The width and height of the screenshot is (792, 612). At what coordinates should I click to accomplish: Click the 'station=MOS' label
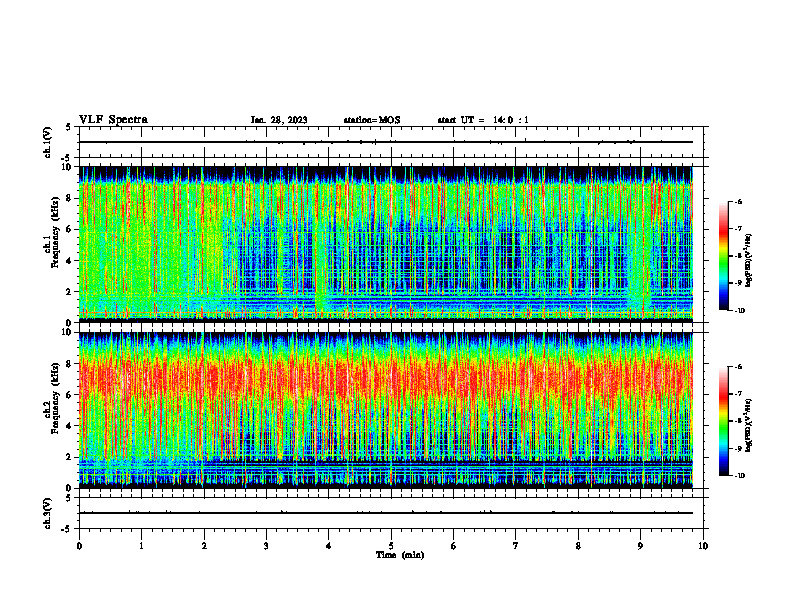[372, 120]
